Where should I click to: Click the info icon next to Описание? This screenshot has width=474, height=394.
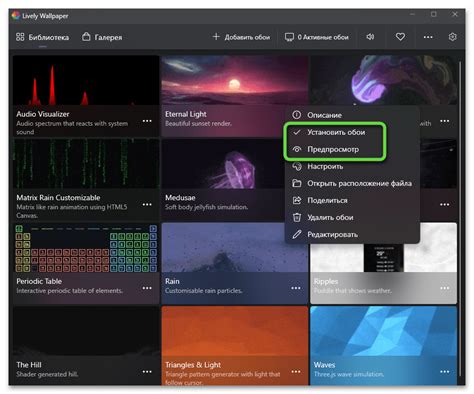[x=296, y=115]
